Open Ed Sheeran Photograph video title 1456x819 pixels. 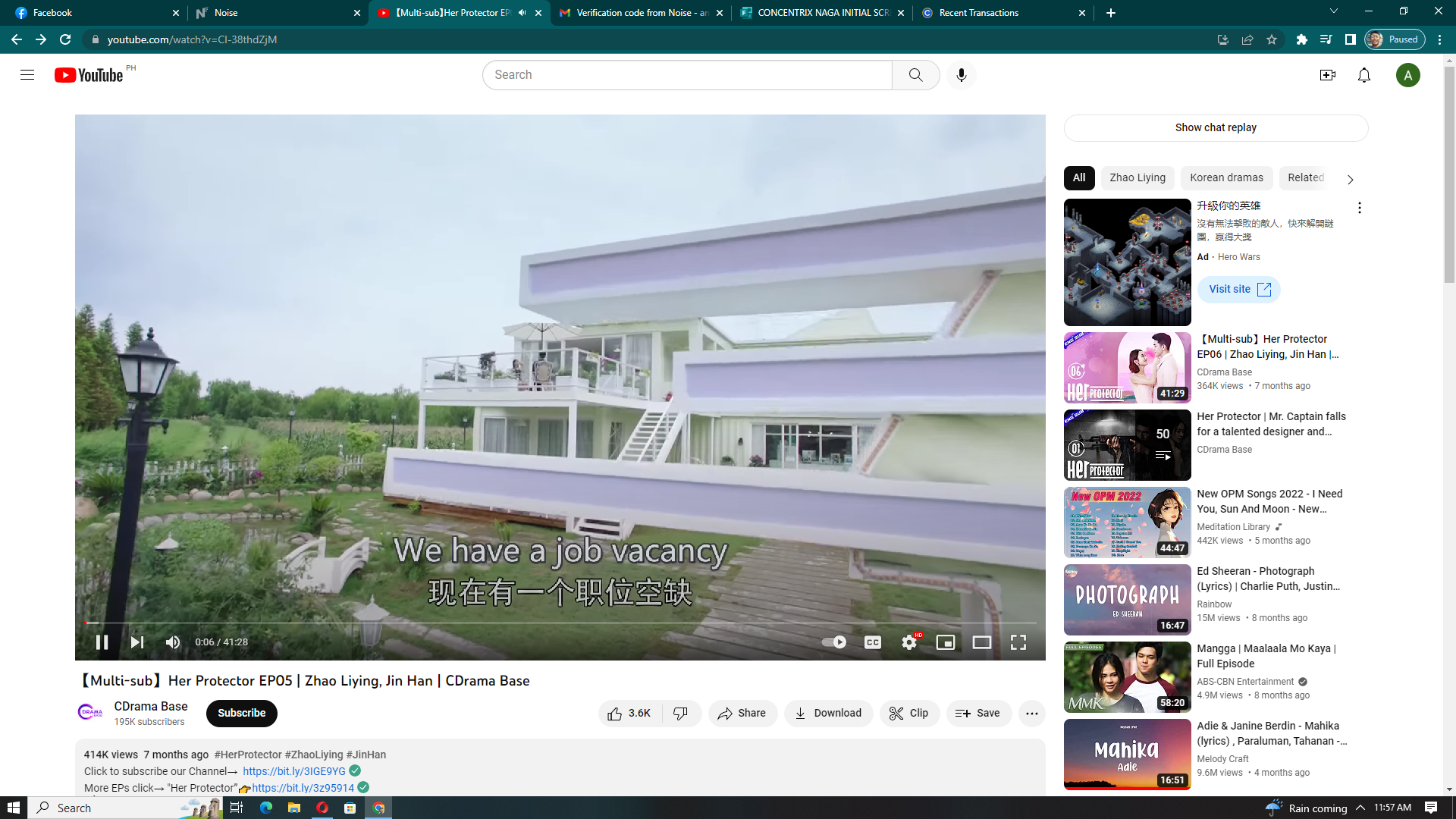tap(1269, 579)
